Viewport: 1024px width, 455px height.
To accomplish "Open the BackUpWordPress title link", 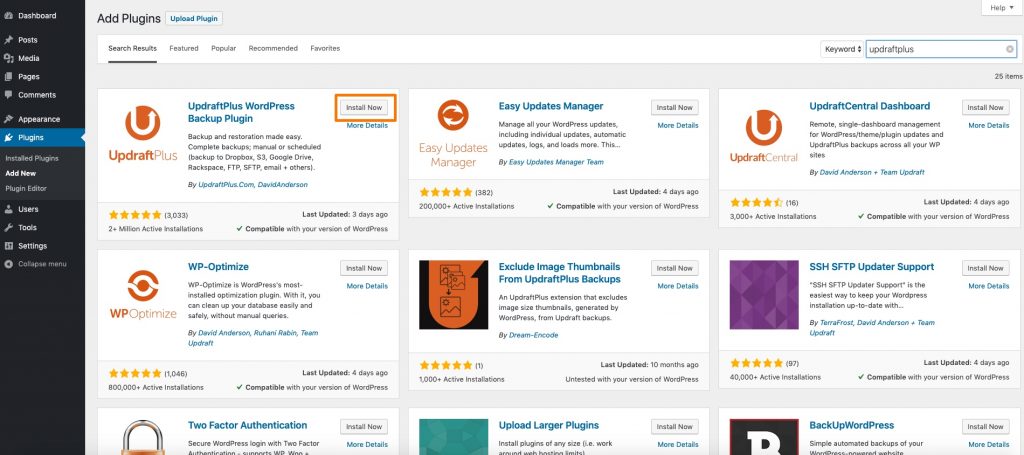I will 852,426.
